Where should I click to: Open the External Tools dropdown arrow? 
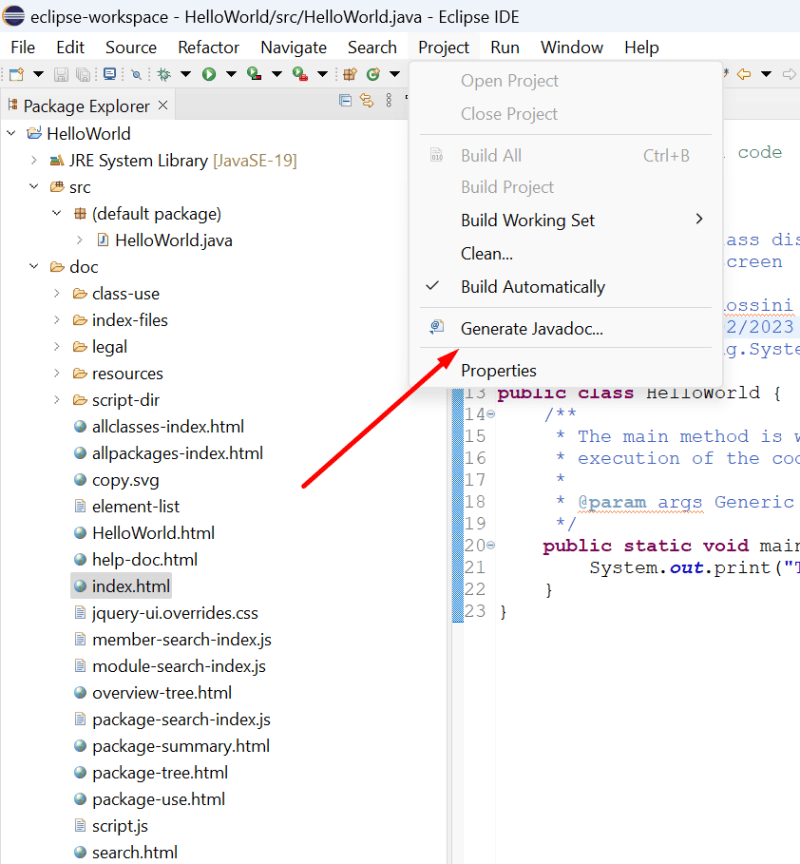tap(322, 74)
